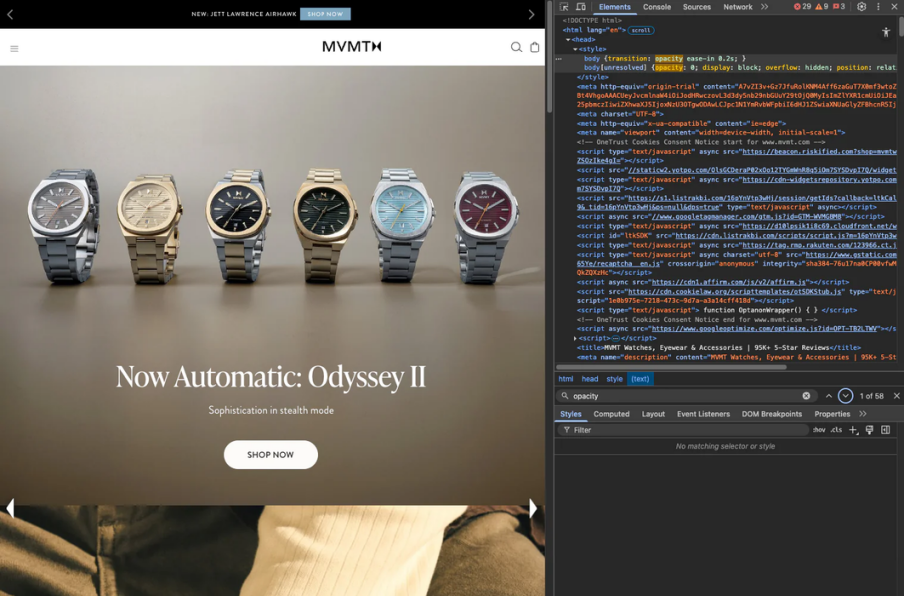The image size is (904, 596).
Task: Open the Computed styles tab
Action: (x=611, y=414)
